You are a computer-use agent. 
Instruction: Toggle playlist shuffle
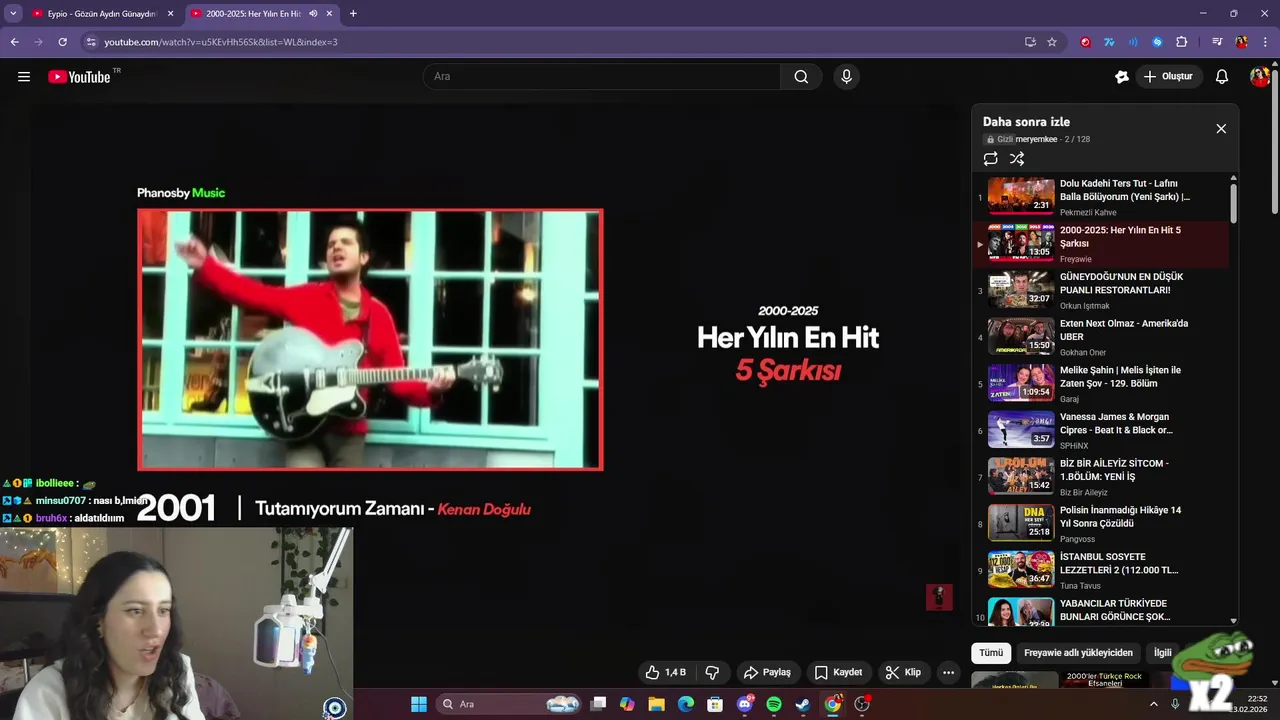tap(1017, 159)
